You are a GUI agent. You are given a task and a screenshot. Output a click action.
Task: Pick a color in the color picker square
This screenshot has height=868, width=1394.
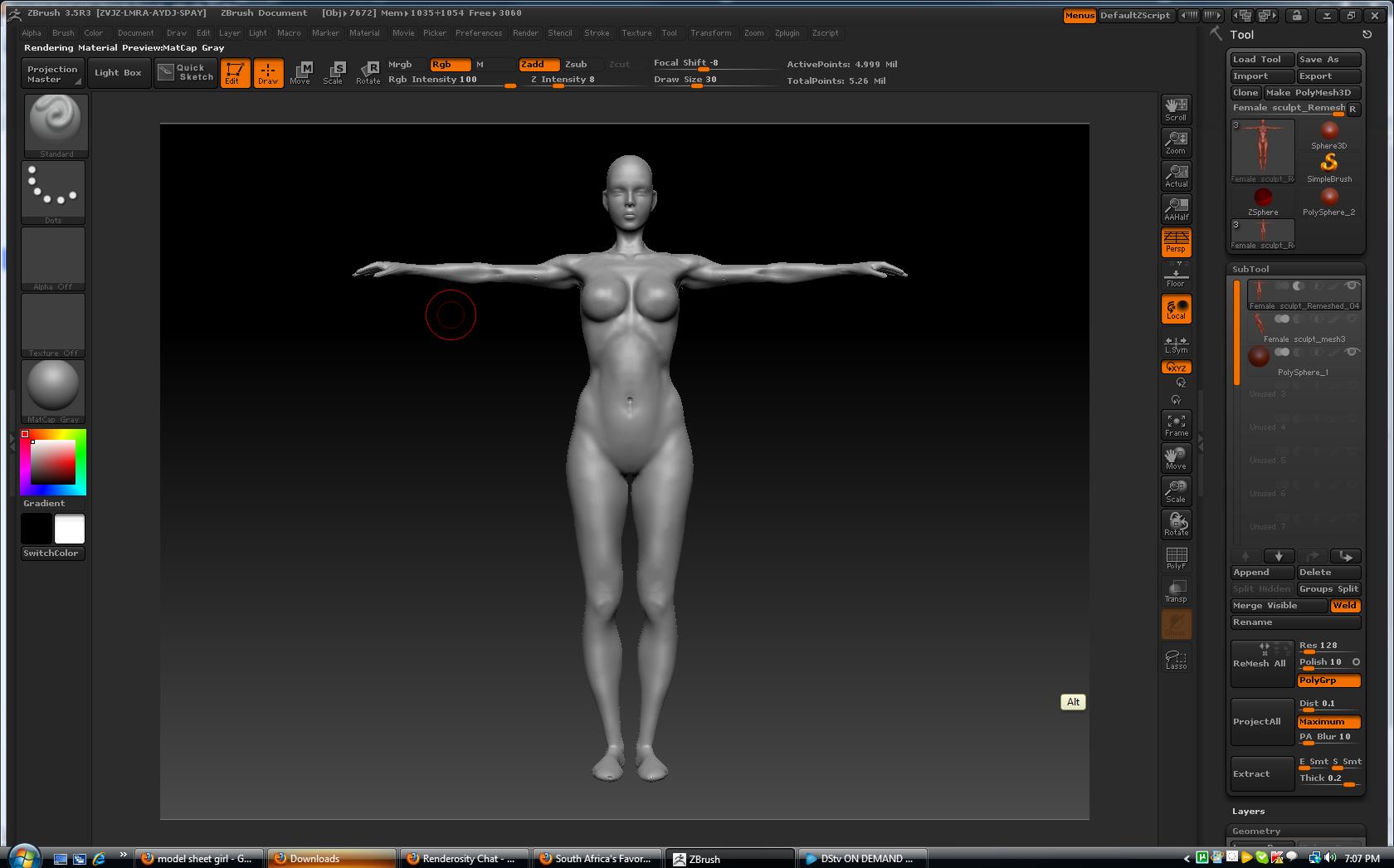click(54, 462)
